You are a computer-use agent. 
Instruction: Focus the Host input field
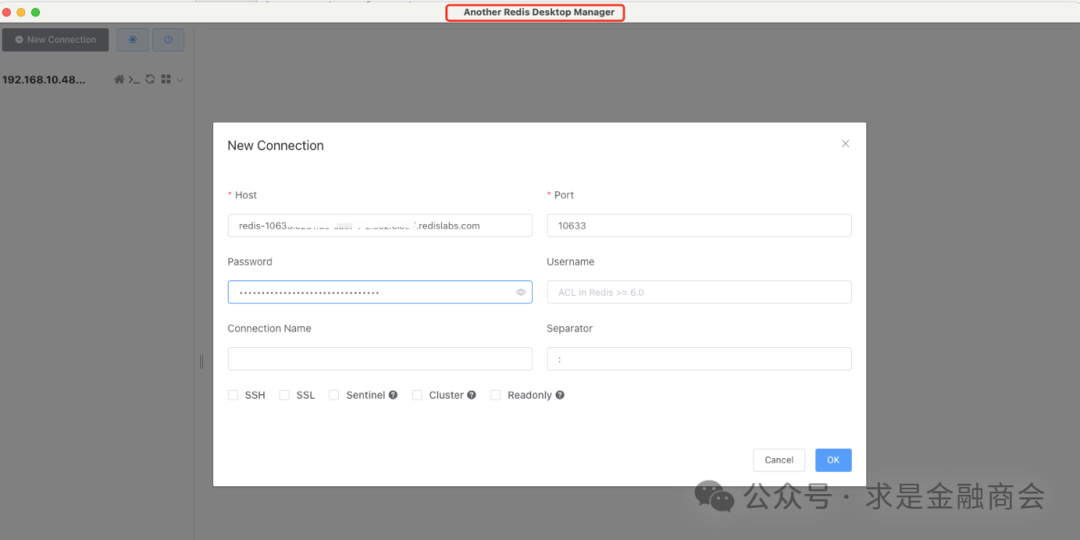coord(380,225)
